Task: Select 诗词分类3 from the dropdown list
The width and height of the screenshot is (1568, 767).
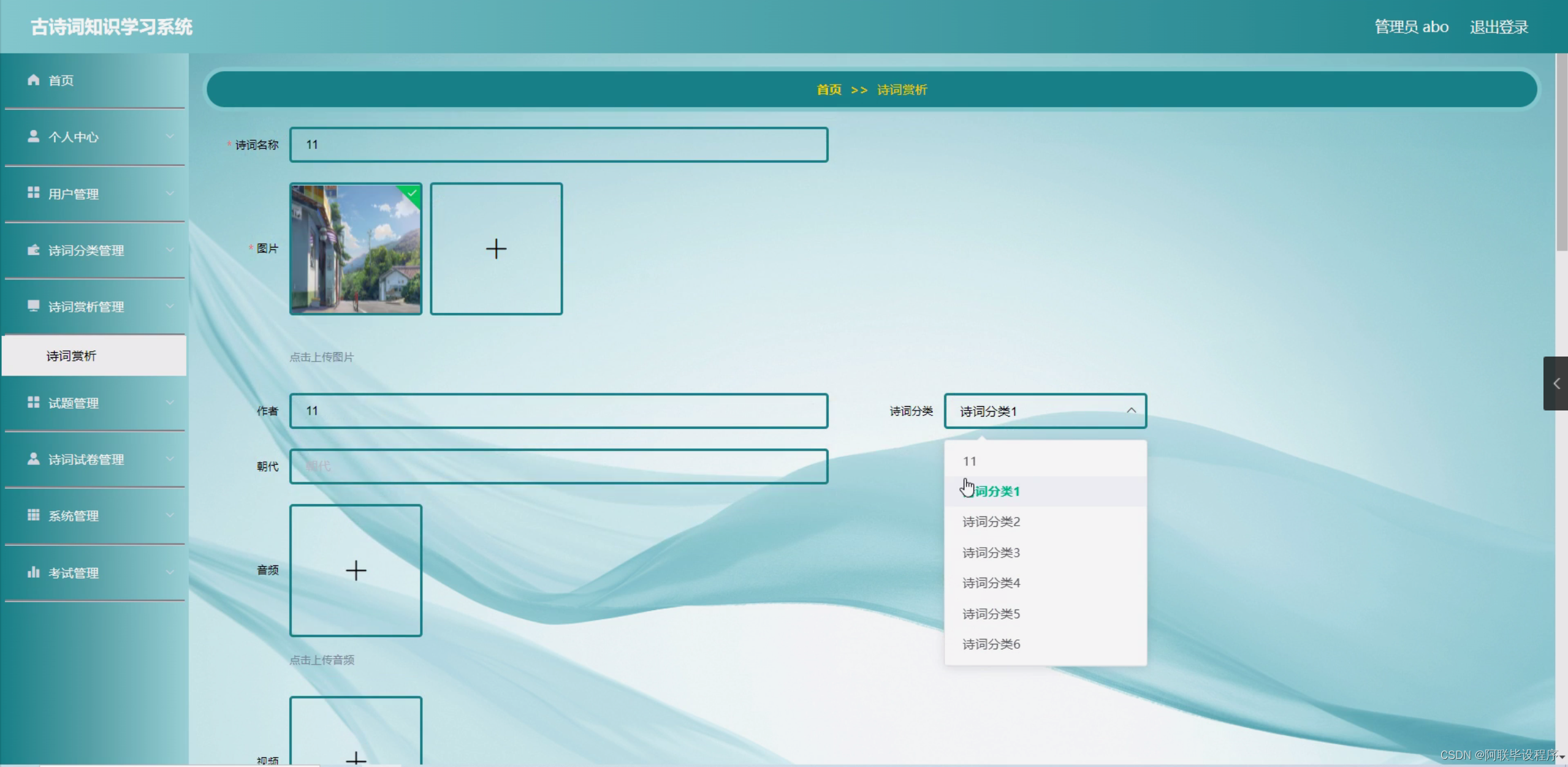Action: pyautogui.click(x=991, y=552)
